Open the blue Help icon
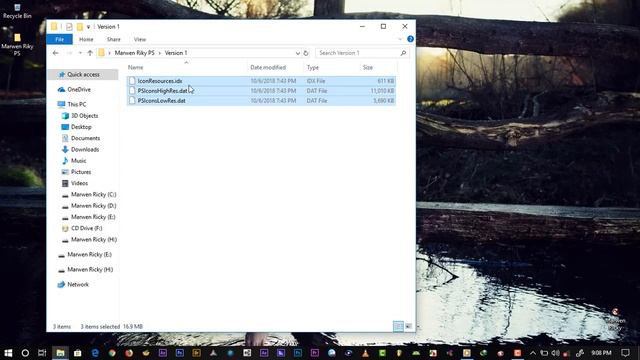This screenshot has height=360, width=640. pos(410,39)
